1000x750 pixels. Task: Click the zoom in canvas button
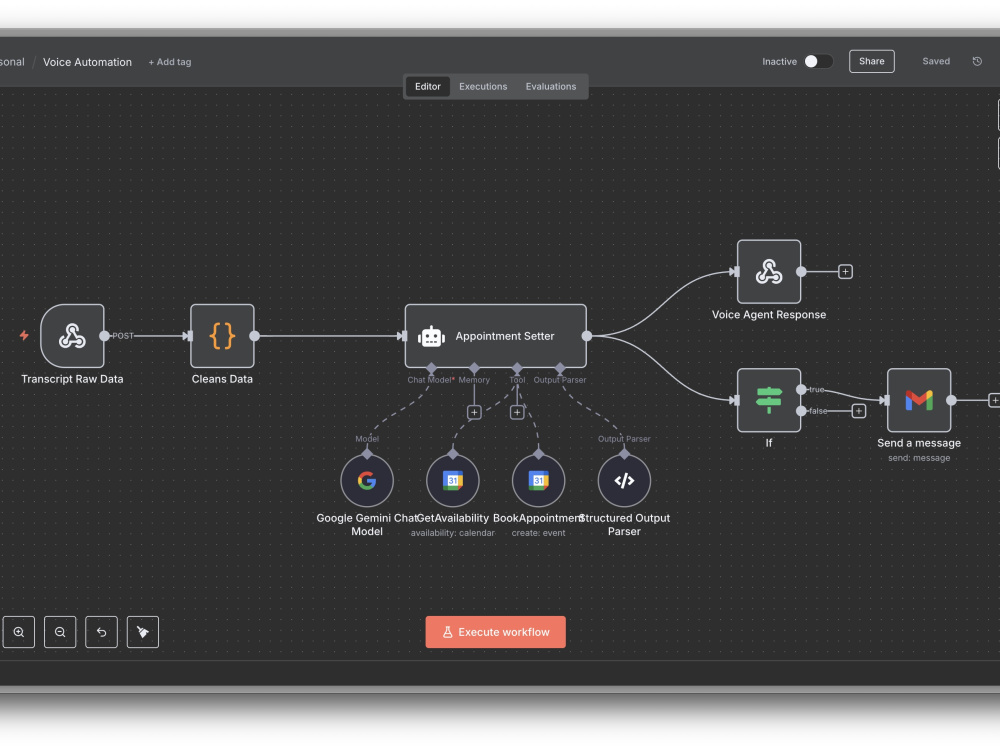[x=18, y=632]
